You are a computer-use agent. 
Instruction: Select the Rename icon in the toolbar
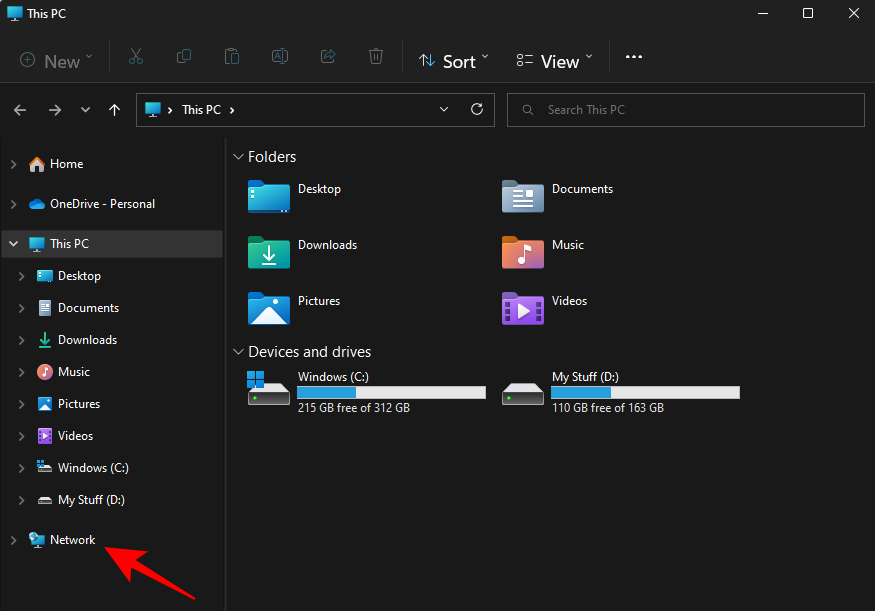[x=280, y=57]
